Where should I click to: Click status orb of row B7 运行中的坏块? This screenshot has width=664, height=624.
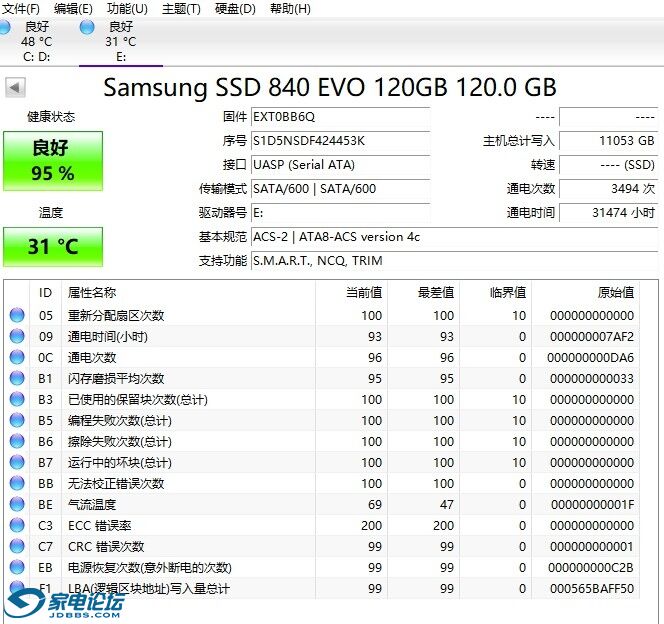tap(17, 462)
